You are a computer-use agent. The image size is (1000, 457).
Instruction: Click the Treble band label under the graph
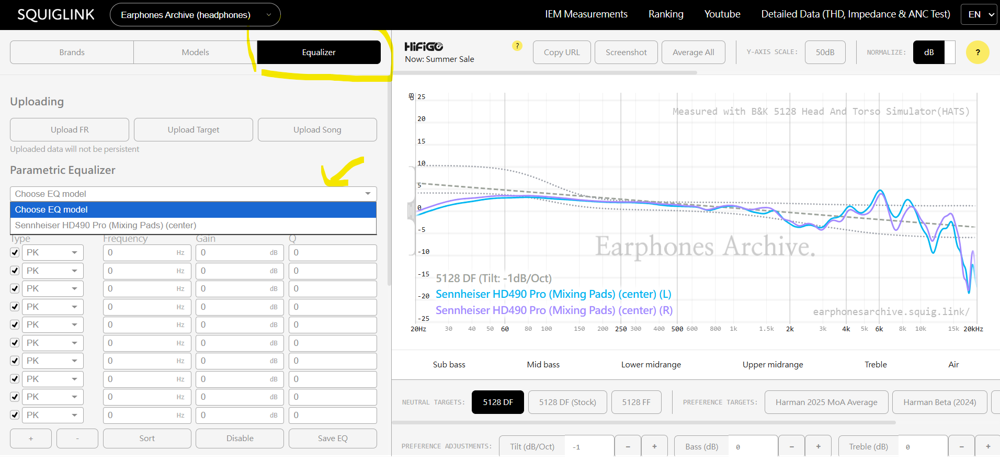tap(875, 365)
